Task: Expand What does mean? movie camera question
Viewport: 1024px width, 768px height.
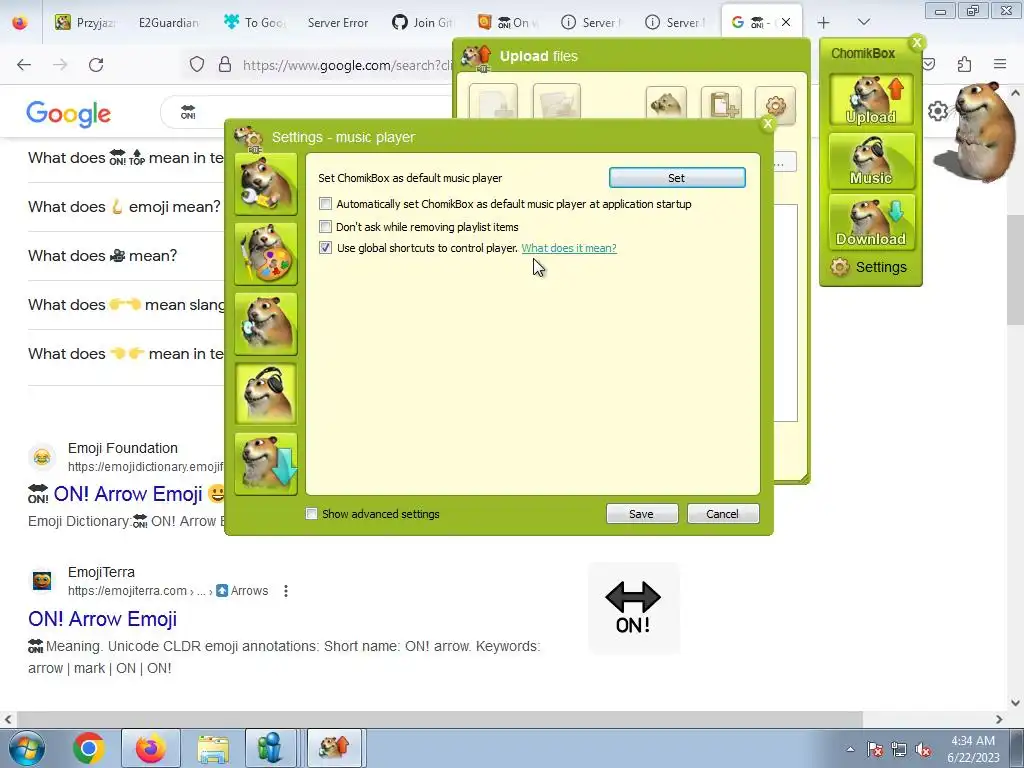Action: (x=126, y=256)
